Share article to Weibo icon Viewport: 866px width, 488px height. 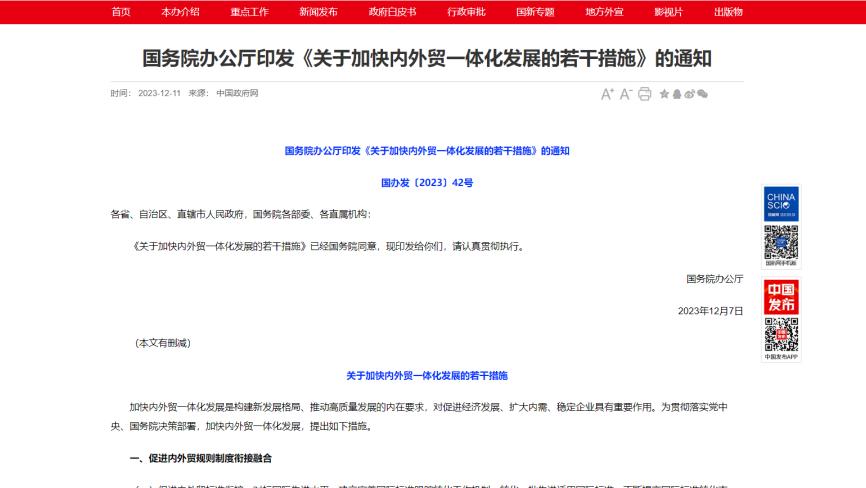(689, 94)
